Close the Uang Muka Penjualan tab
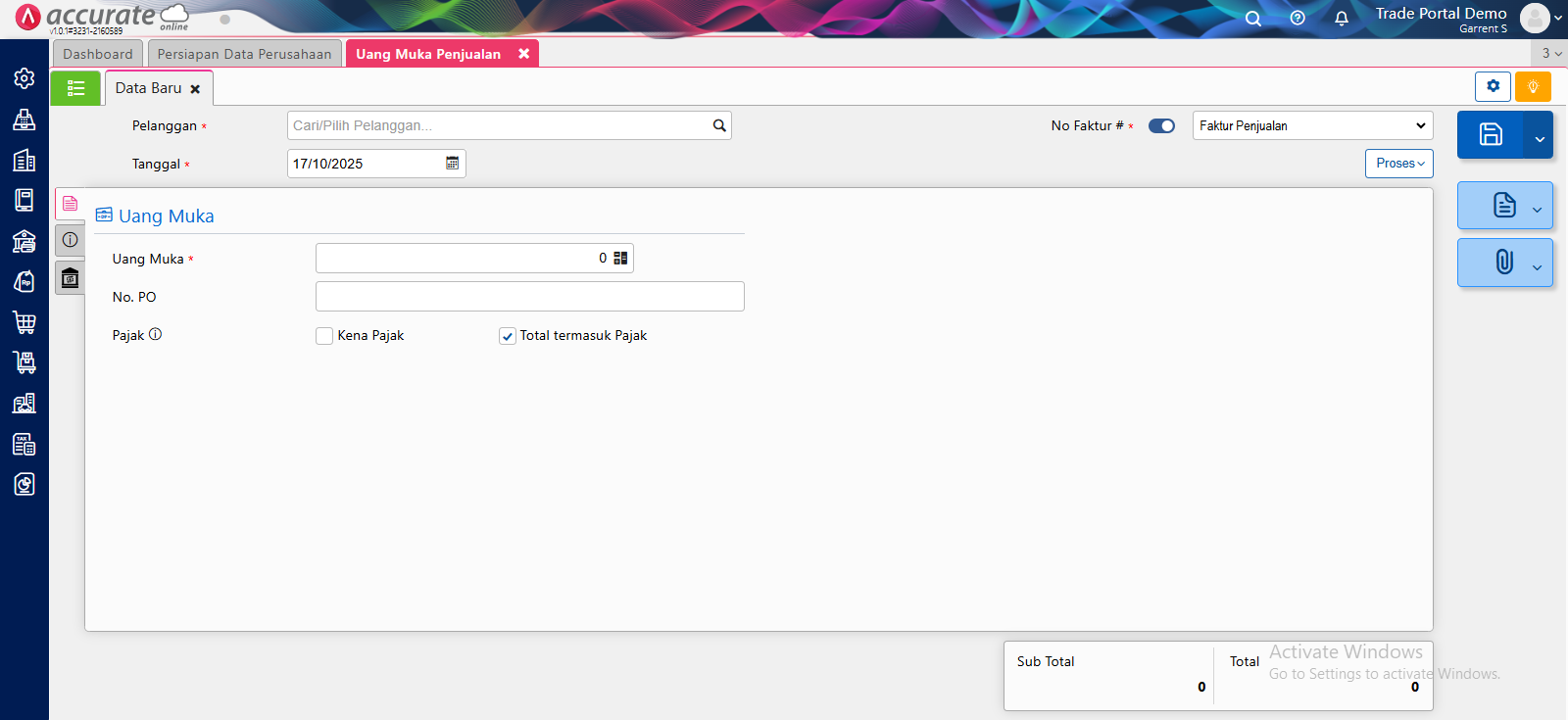The image size is (1568, 720). (524, 54)
